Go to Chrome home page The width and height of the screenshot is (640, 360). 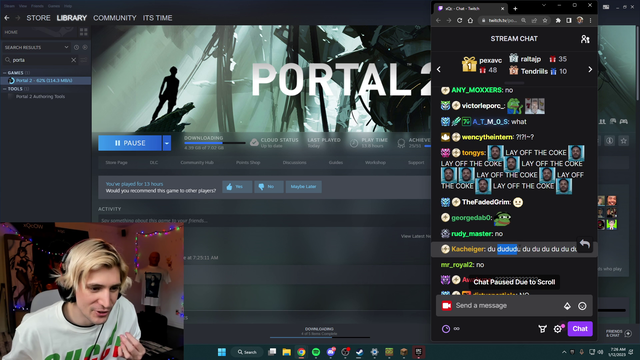click(470, 20)
